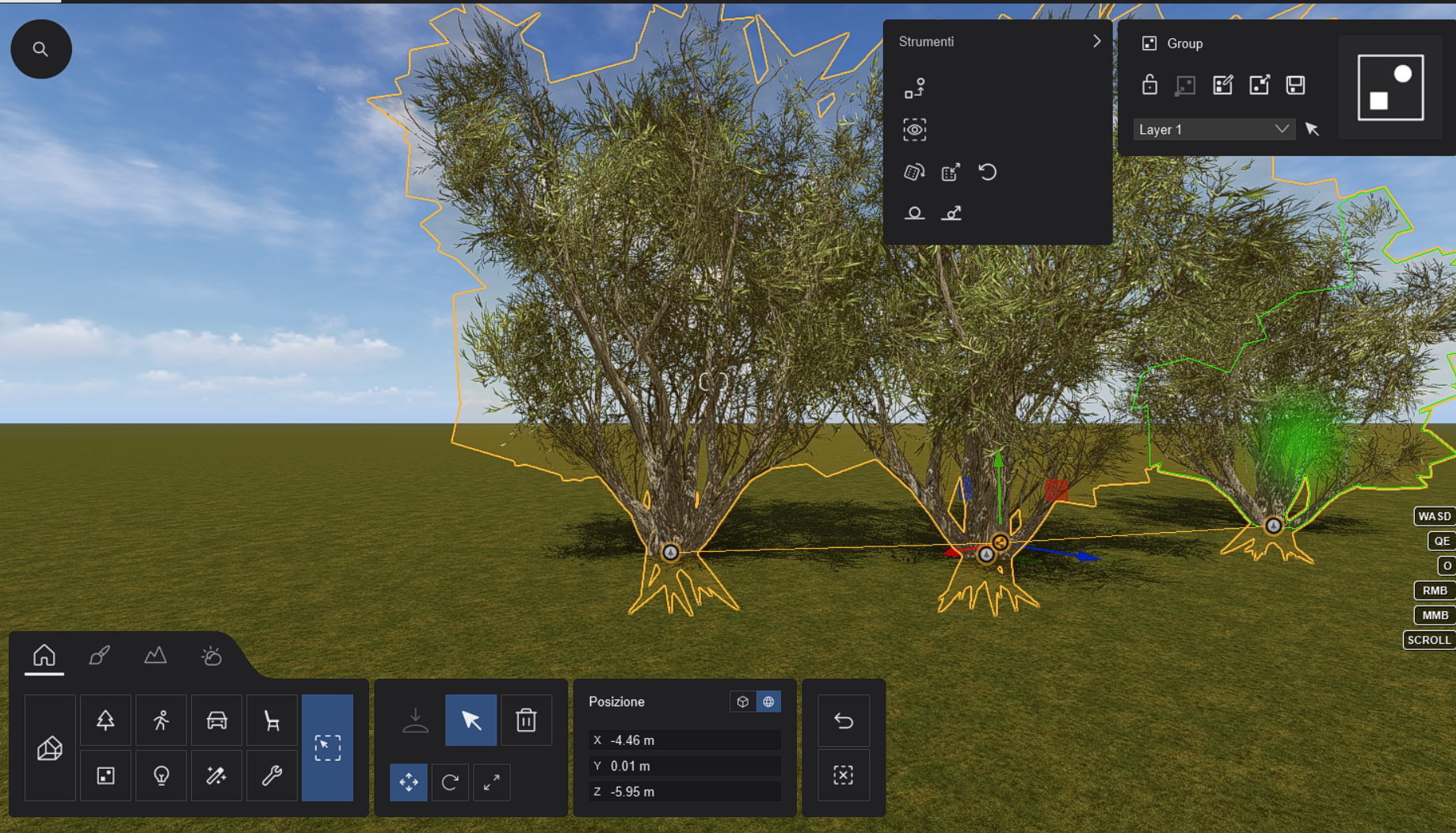Open the wrench tools icon
This screenshot has width=1456, height=833.
(272, 775)
